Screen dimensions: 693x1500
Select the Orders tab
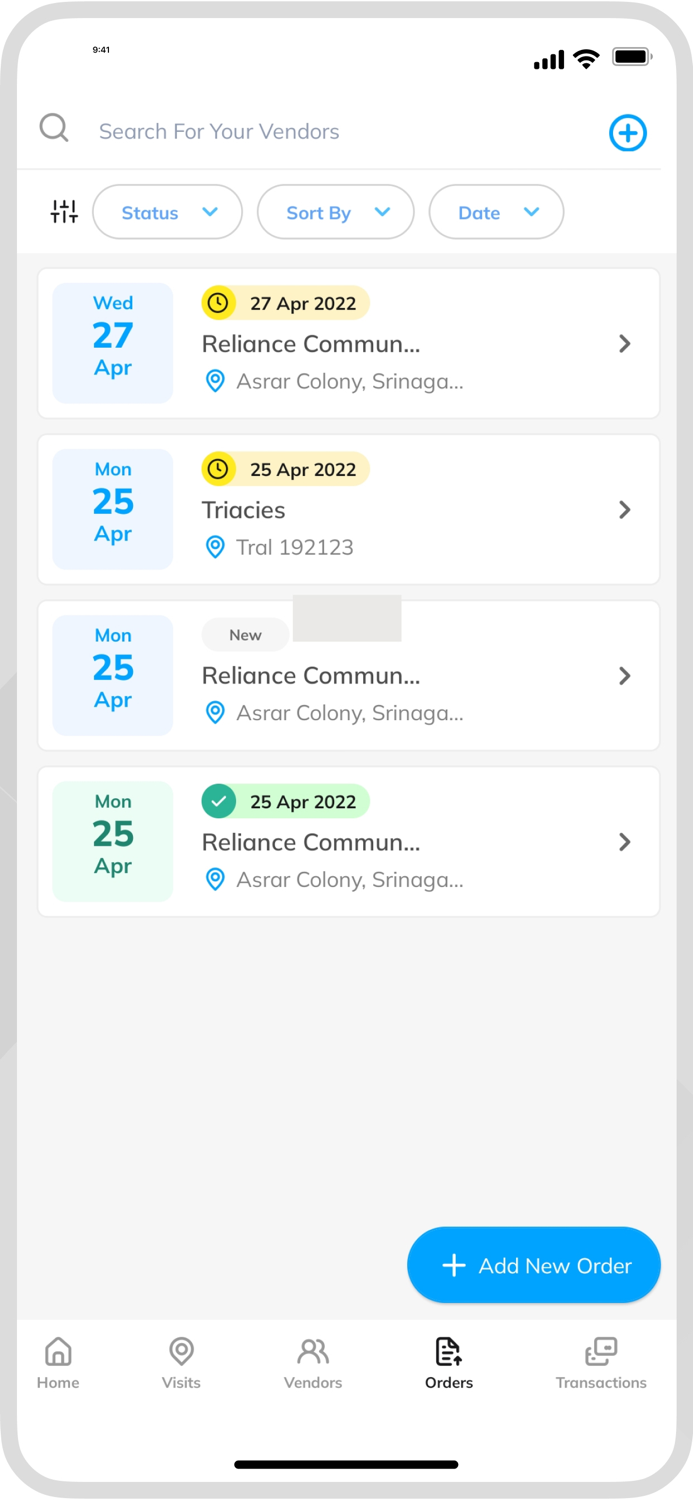pos(448,1364)
